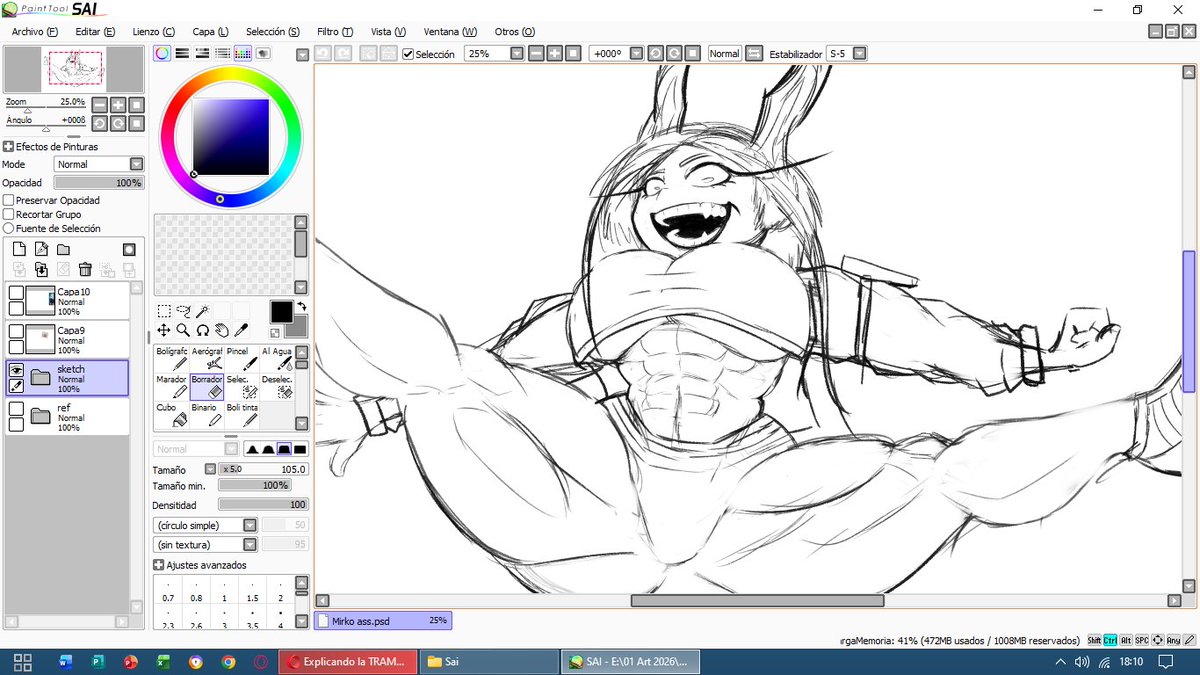Viewport: 1200px width, 675px height.
Task: Create a new layer folder
Action: 63,249
